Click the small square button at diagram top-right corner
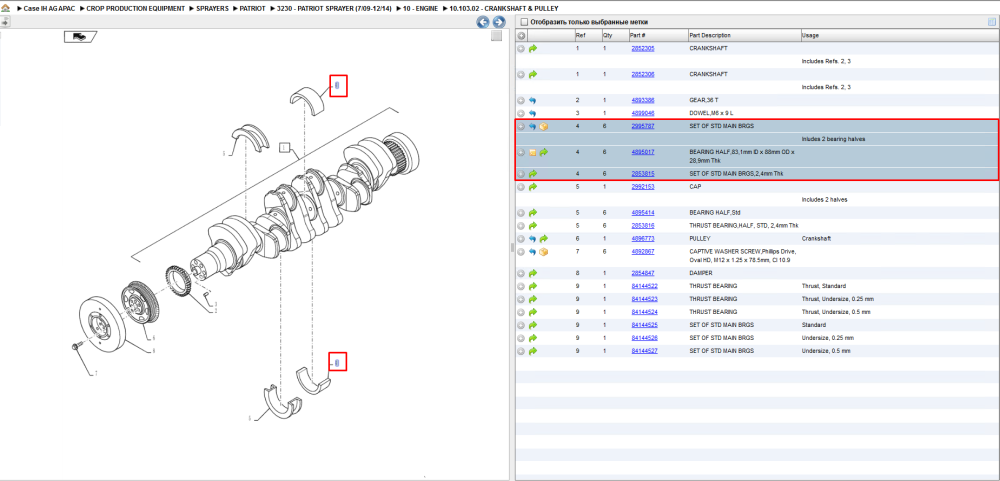This screenshot has height=481, width=1000. 496,36
